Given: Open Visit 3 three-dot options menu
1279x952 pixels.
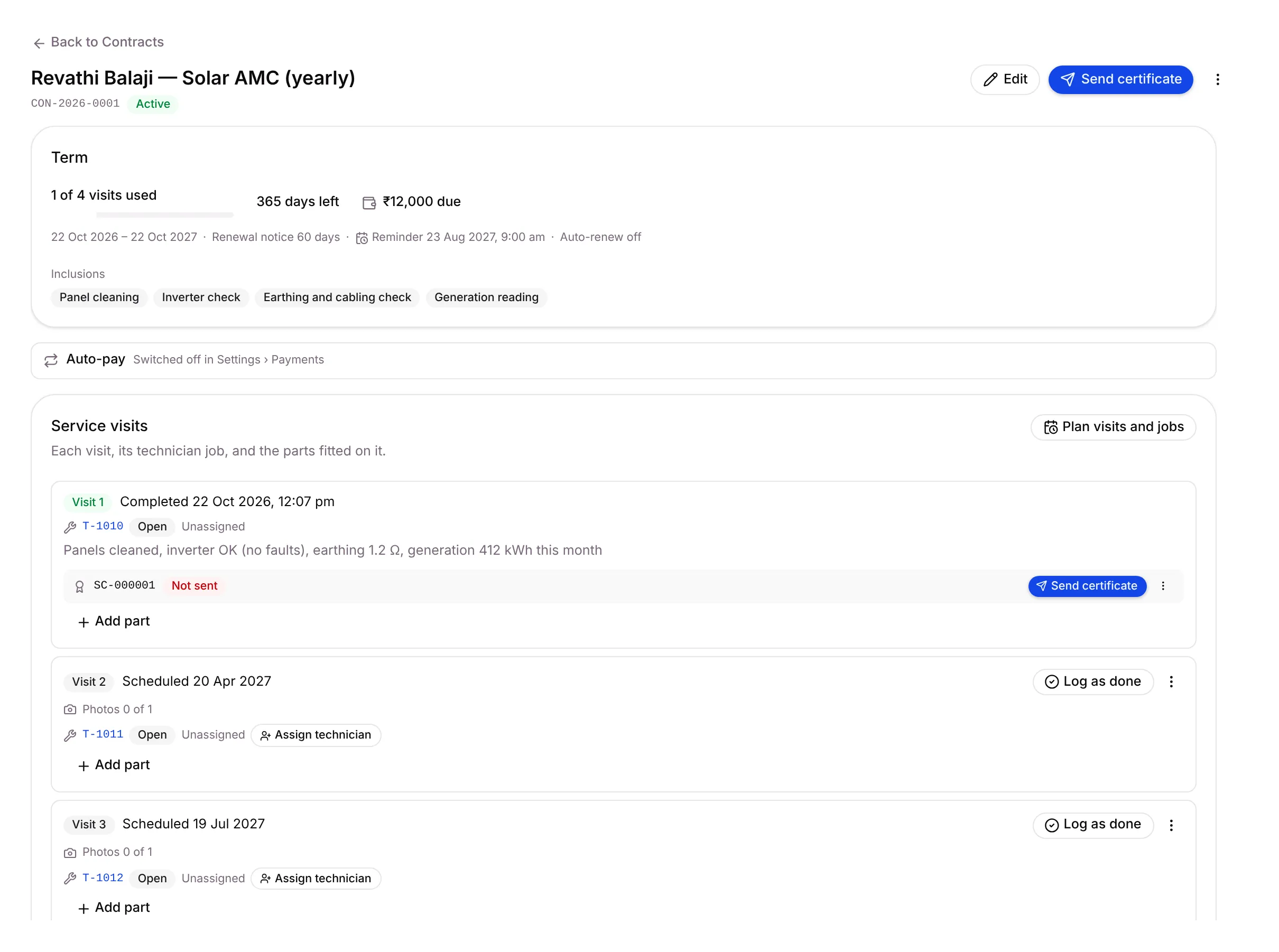Looking at the screenshot, I should click(1170, 825).
